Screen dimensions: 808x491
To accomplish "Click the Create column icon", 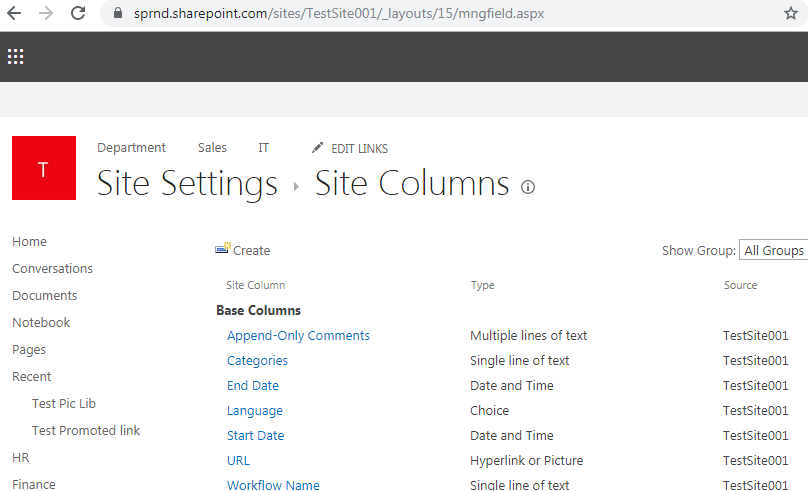I will pyautogui.click(x=223, y=248).
